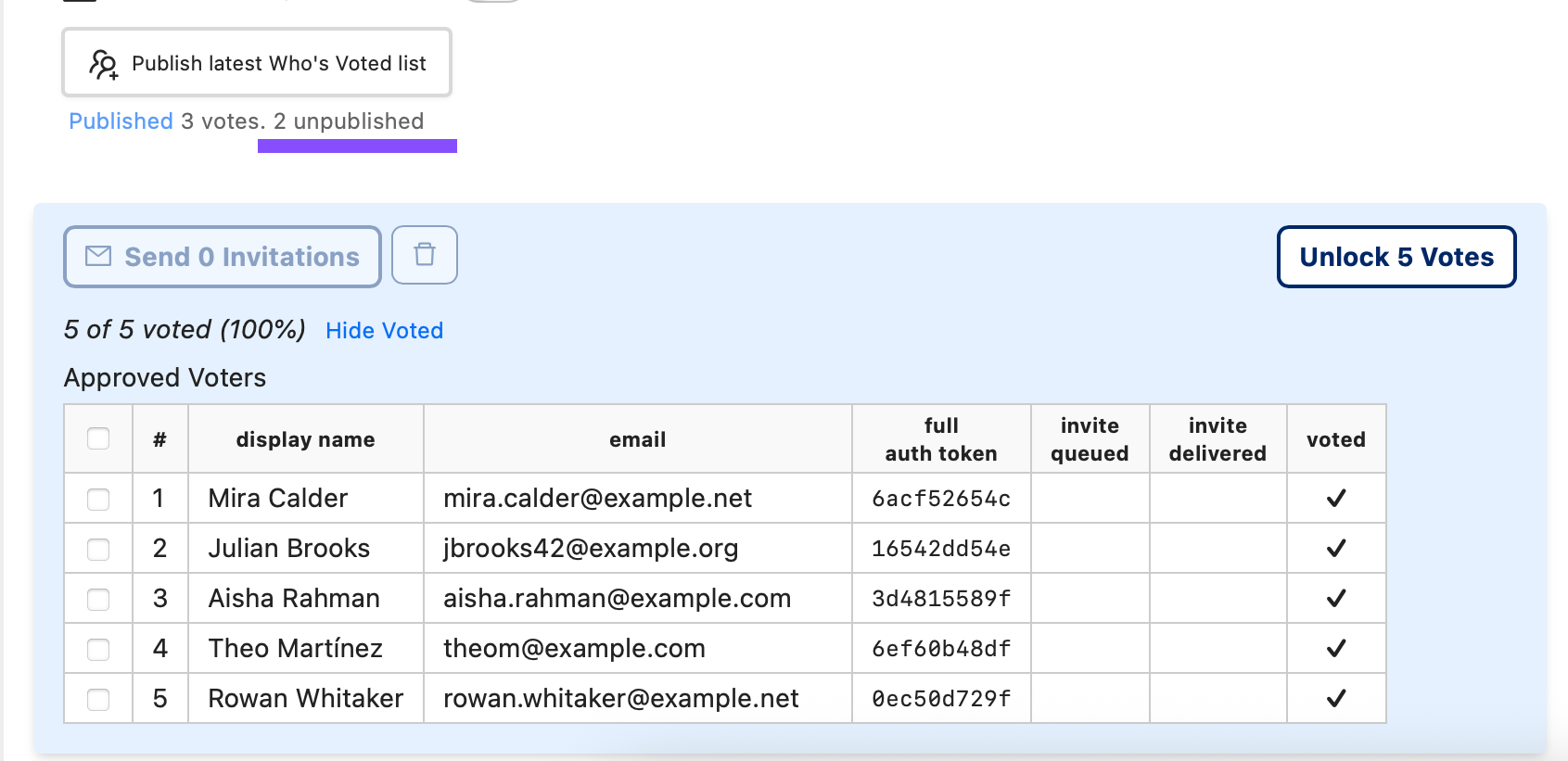Open the Published votes link
1568x761 pixels.
point(121,121)
